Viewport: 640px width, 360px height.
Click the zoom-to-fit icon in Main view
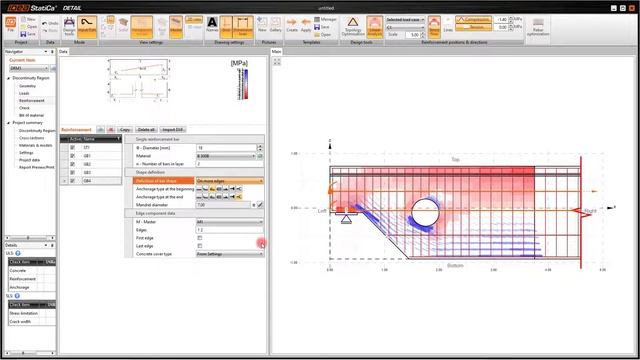277,62
